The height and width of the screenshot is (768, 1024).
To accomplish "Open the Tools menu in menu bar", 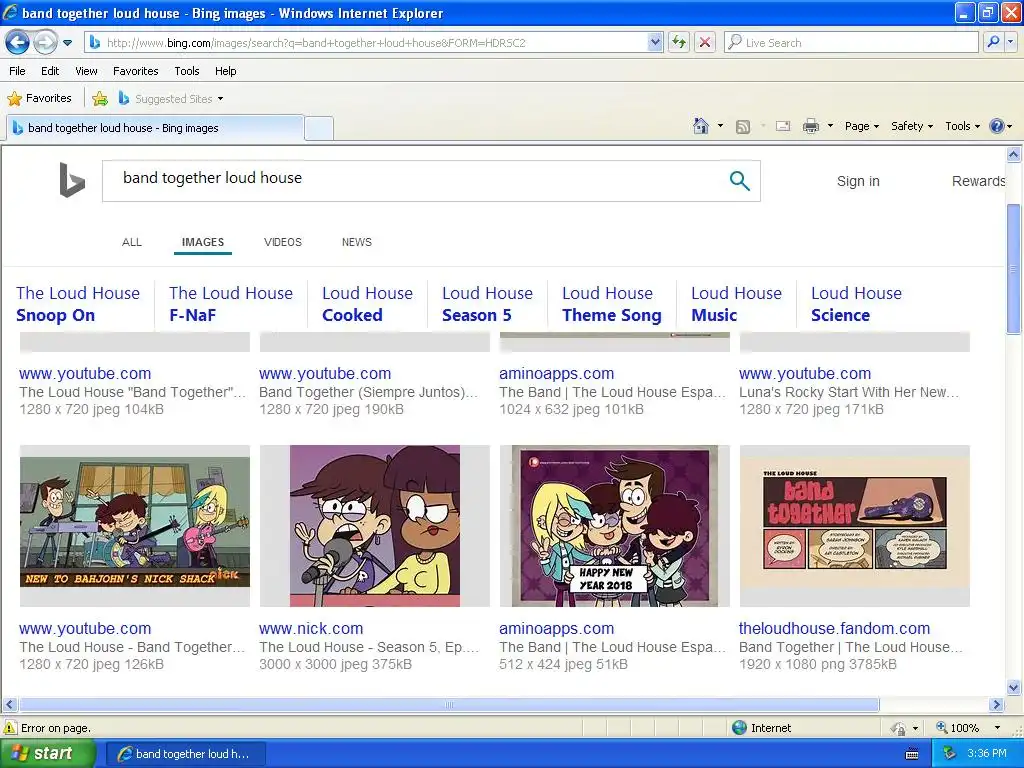I will pyautogui.click(x=187, y=71).
